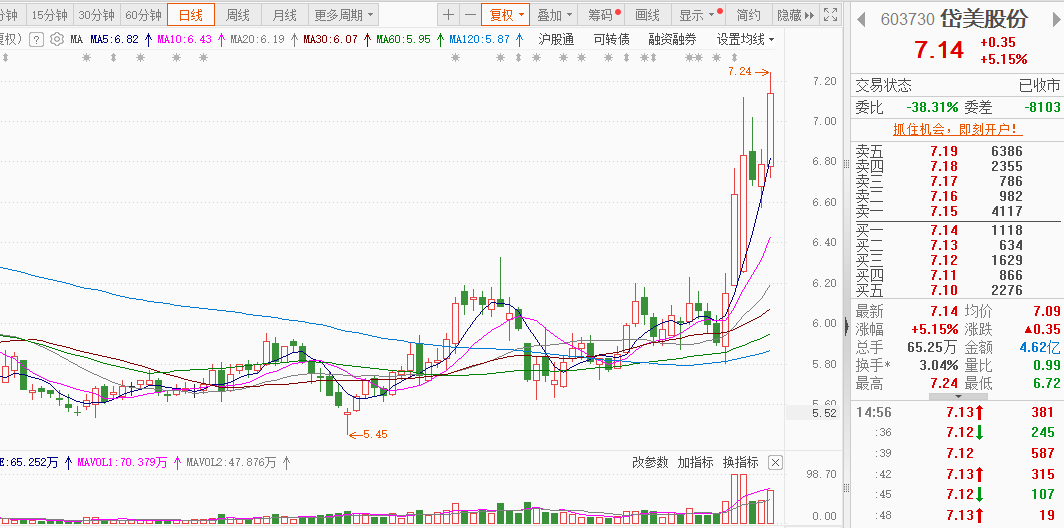The image size is (1064, 528).
Task: Click the 融资融券 link
Action: pos(672,39)
